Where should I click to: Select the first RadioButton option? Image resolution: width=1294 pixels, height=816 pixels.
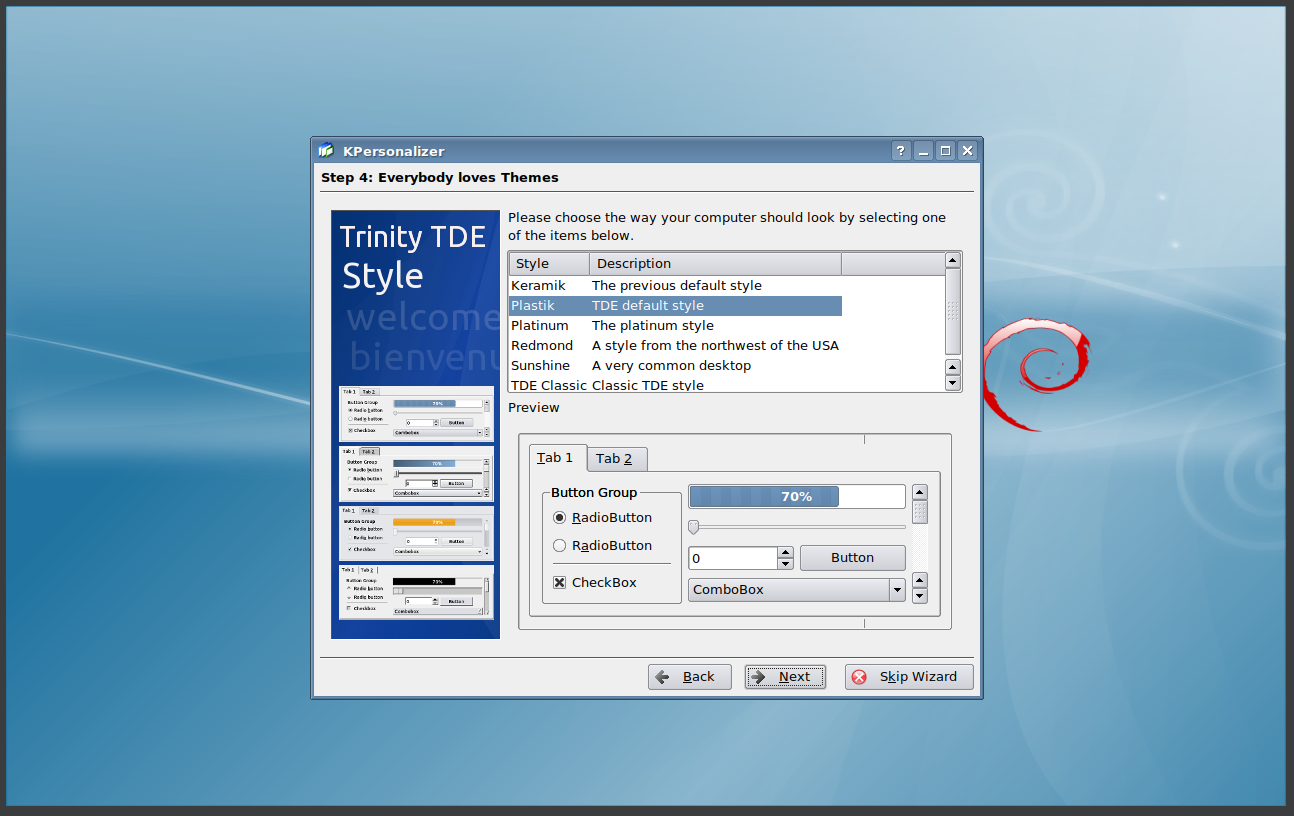coord(560,518)
